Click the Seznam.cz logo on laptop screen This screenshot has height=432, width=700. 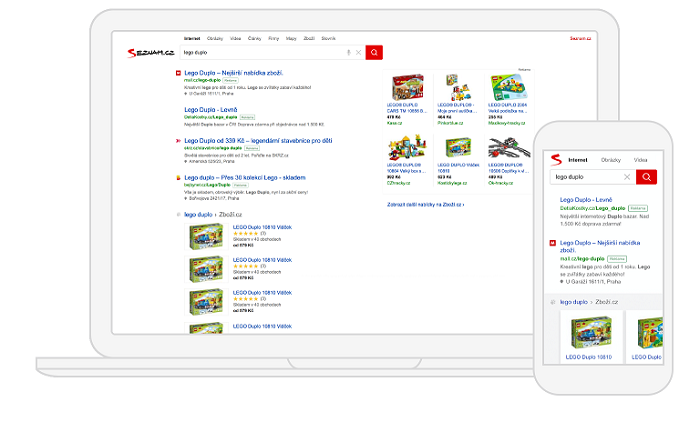[150, 53]
